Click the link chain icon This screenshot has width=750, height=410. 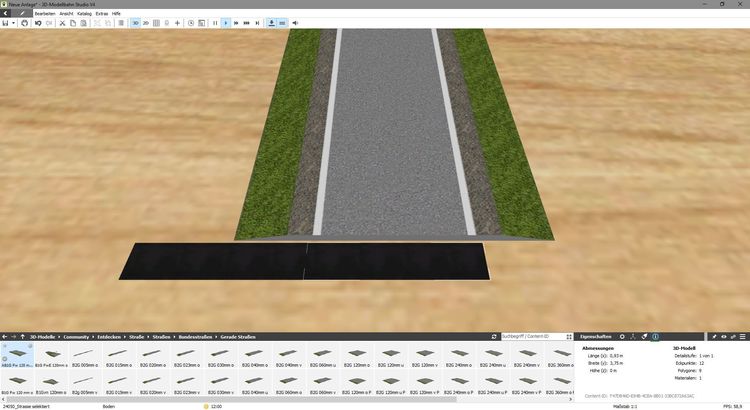733,337
